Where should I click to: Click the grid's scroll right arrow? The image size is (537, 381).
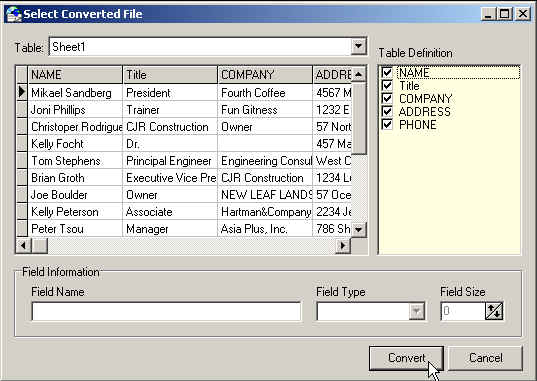[343, 246]
